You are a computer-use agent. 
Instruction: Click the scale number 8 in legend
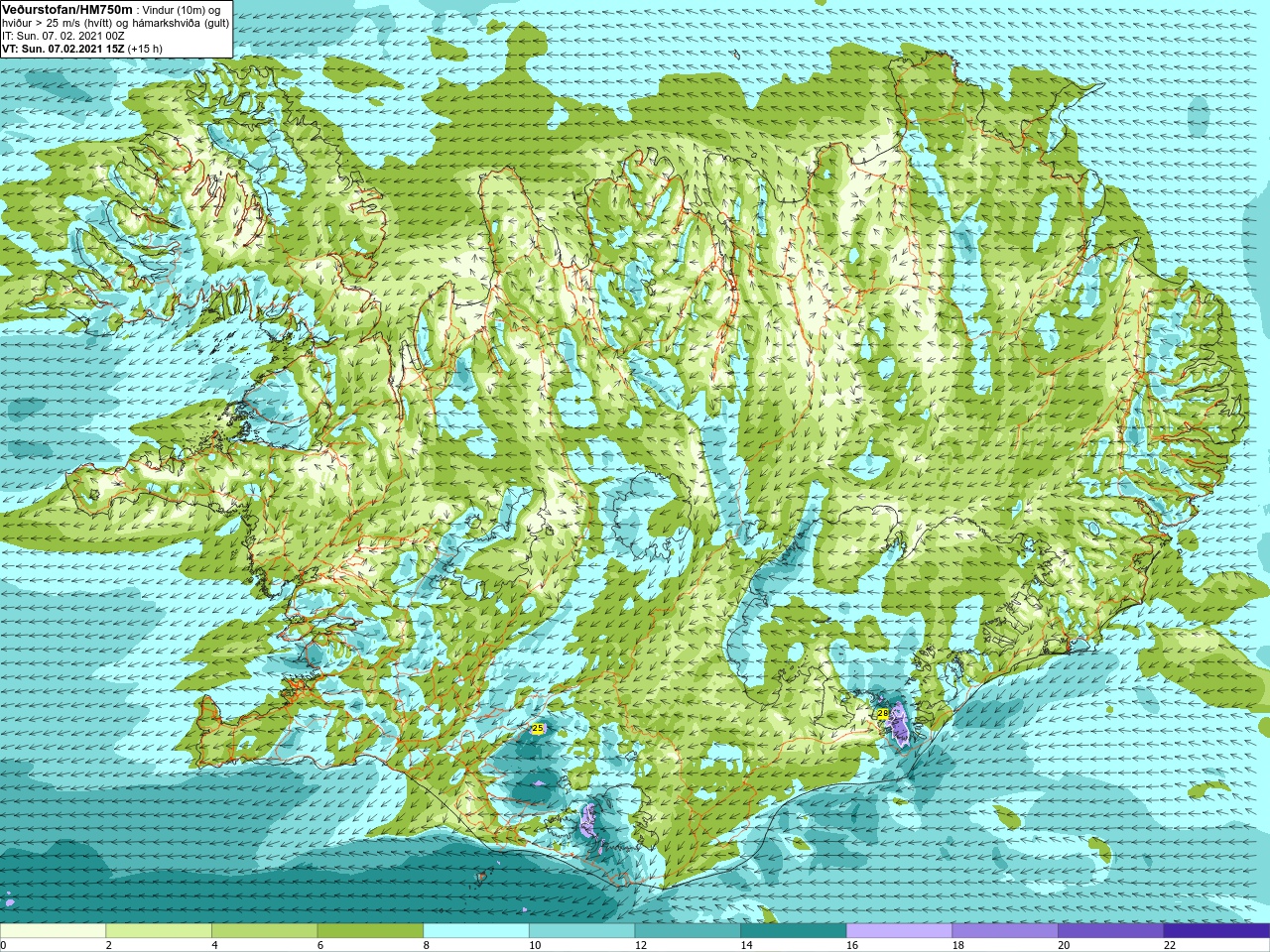point(427,945)
